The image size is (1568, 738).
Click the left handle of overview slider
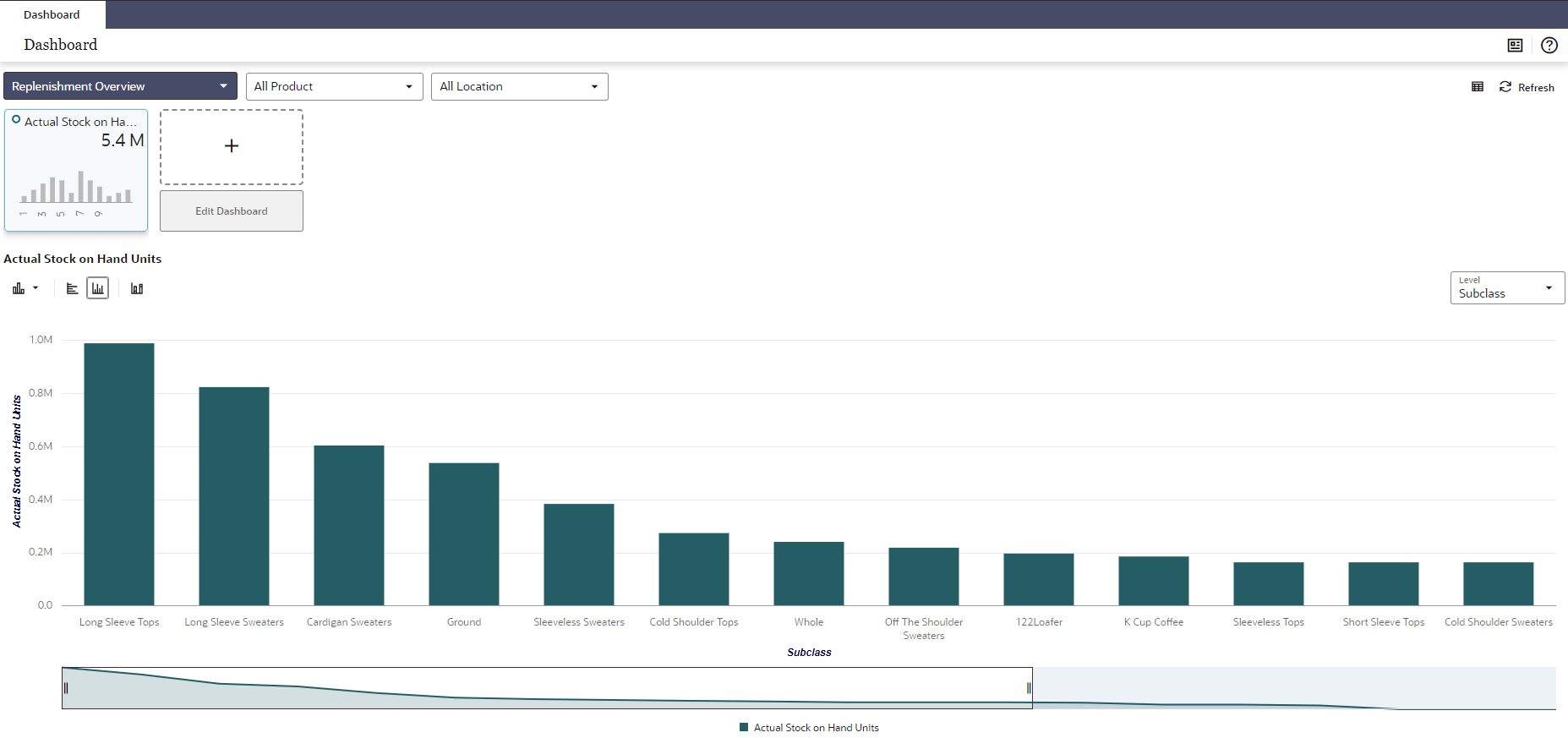pos(65,688)
